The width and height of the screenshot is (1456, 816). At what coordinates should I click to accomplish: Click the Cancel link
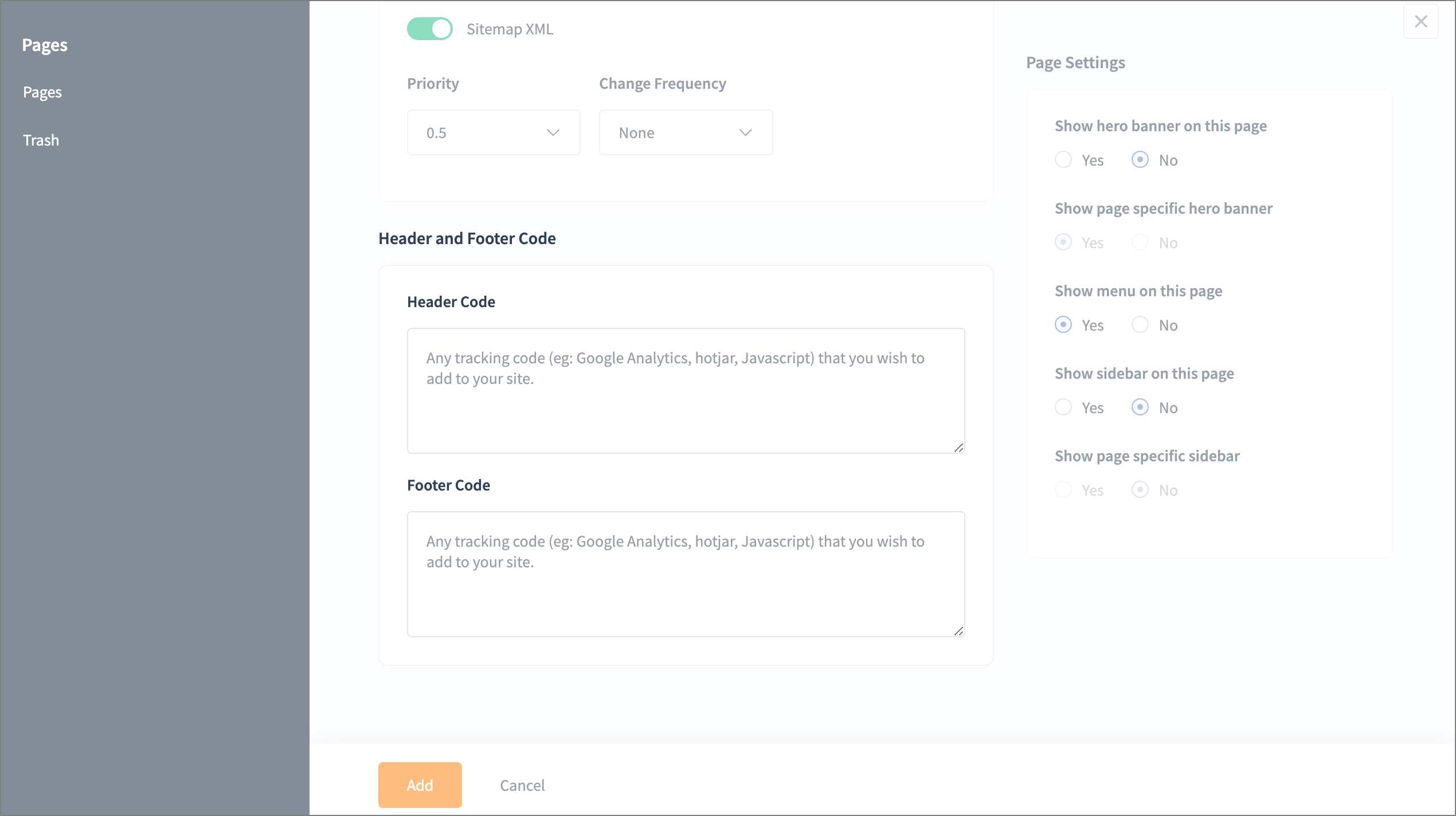(x=522, y=785)
